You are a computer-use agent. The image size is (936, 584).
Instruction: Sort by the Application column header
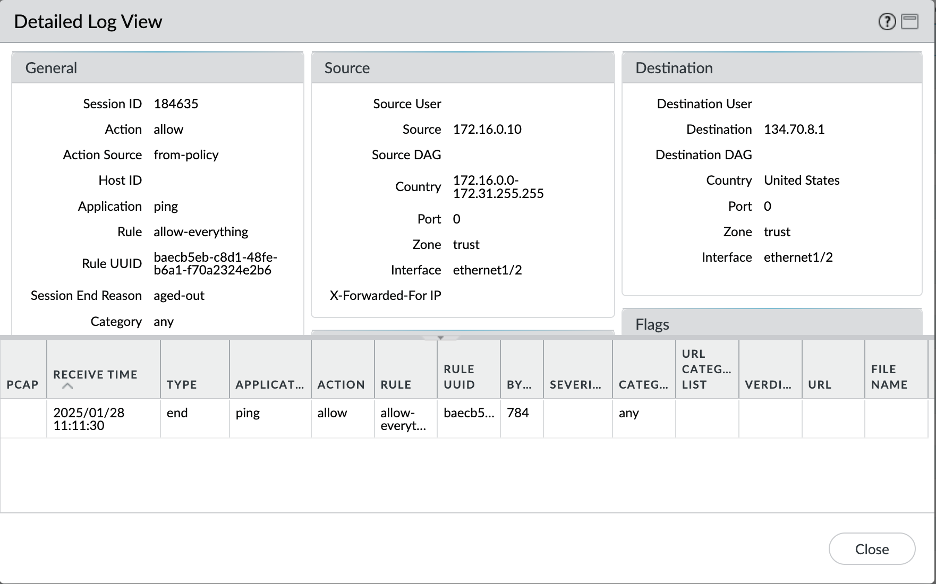(x=269, y=384)
